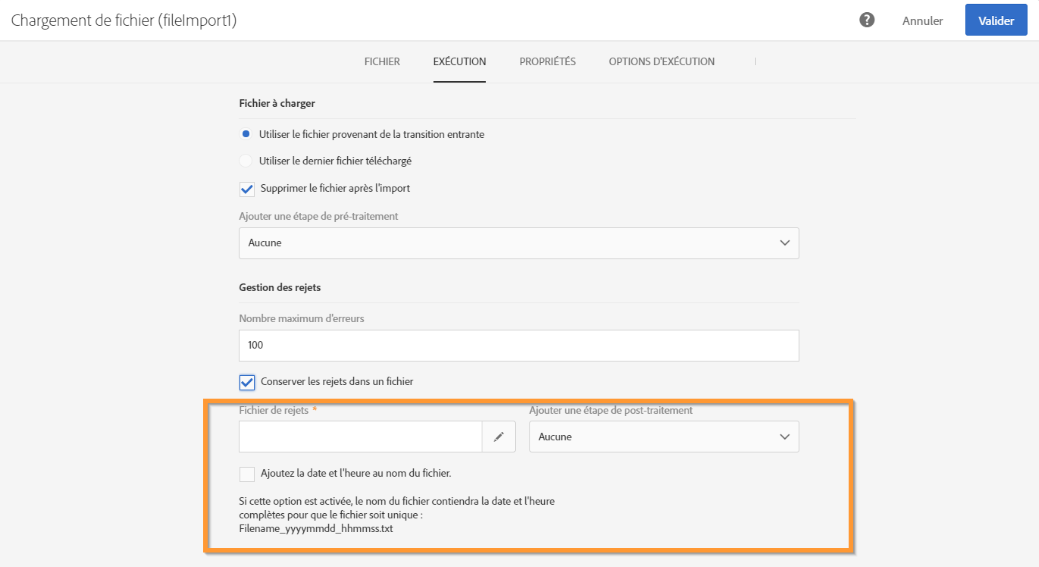
Task: Enable 'Ajoutez la date et l'heure' checkbox
Action: 247,473
